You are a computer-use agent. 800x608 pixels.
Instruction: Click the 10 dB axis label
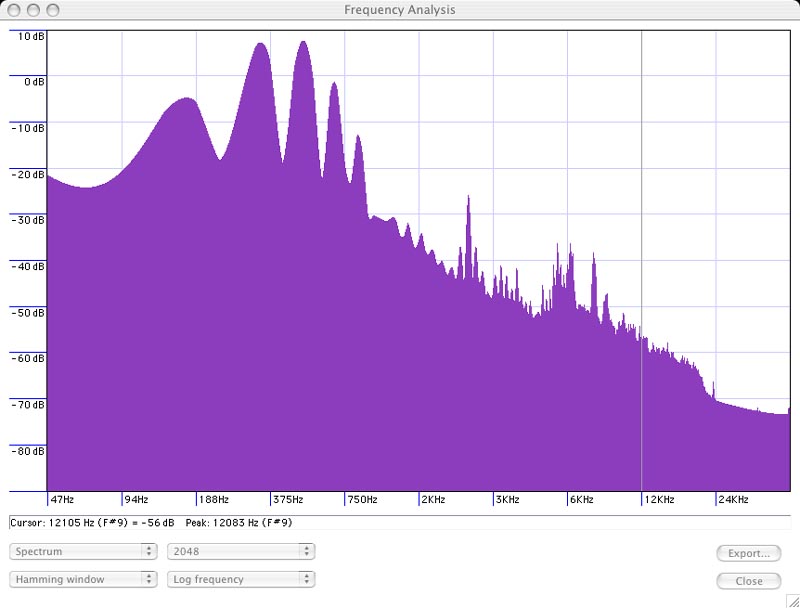[31, 36]
